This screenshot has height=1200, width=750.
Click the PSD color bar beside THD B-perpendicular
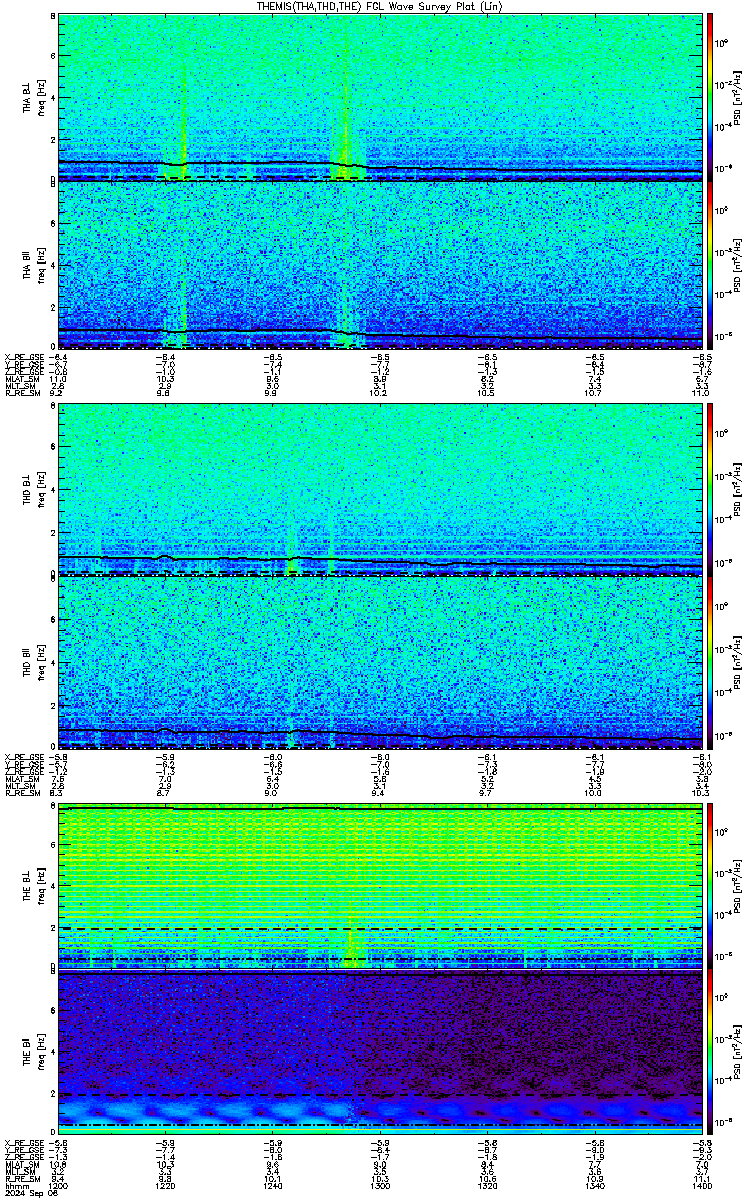(x=711, y=489)
